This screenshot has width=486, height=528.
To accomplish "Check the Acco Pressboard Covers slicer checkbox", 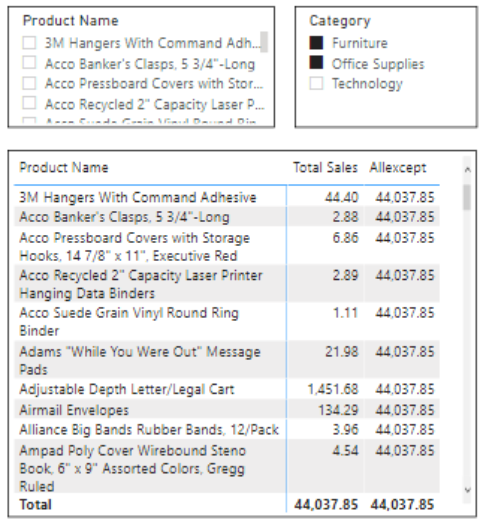I will pyautogui.click(x=29, y=83).
